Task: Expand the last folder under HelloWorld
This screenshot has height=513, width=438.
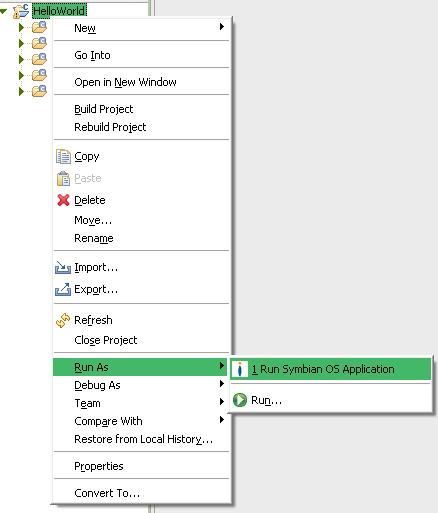Action: click(21, 91)
